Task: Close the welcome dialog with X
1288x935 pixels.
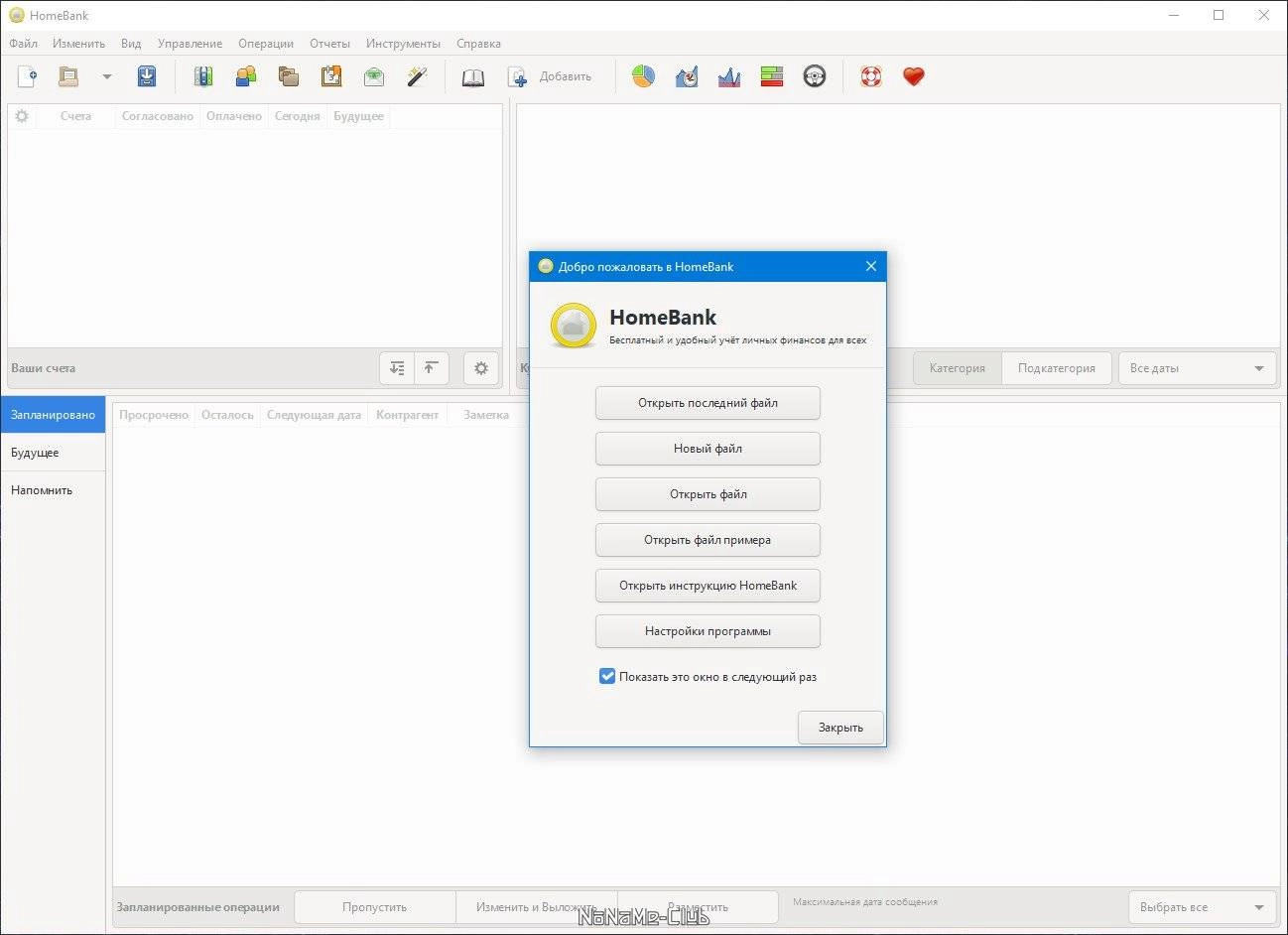Action: pyautogui.click(x=870, y=266)
